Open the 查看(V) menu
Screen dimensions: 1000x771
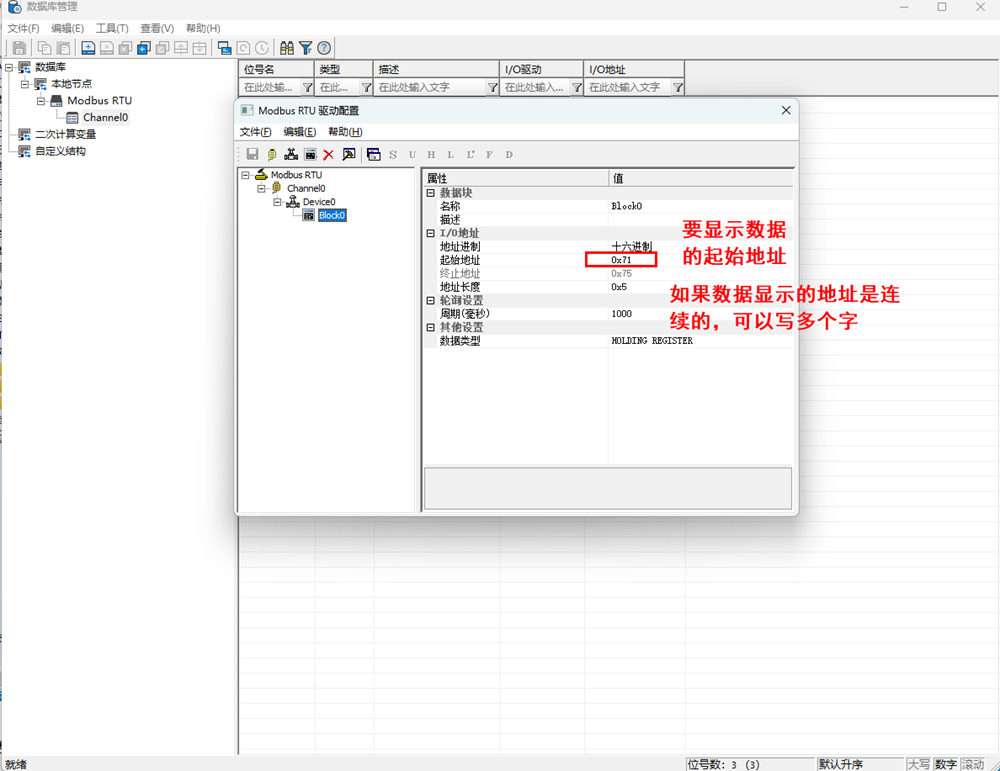(x=157, y=28)
